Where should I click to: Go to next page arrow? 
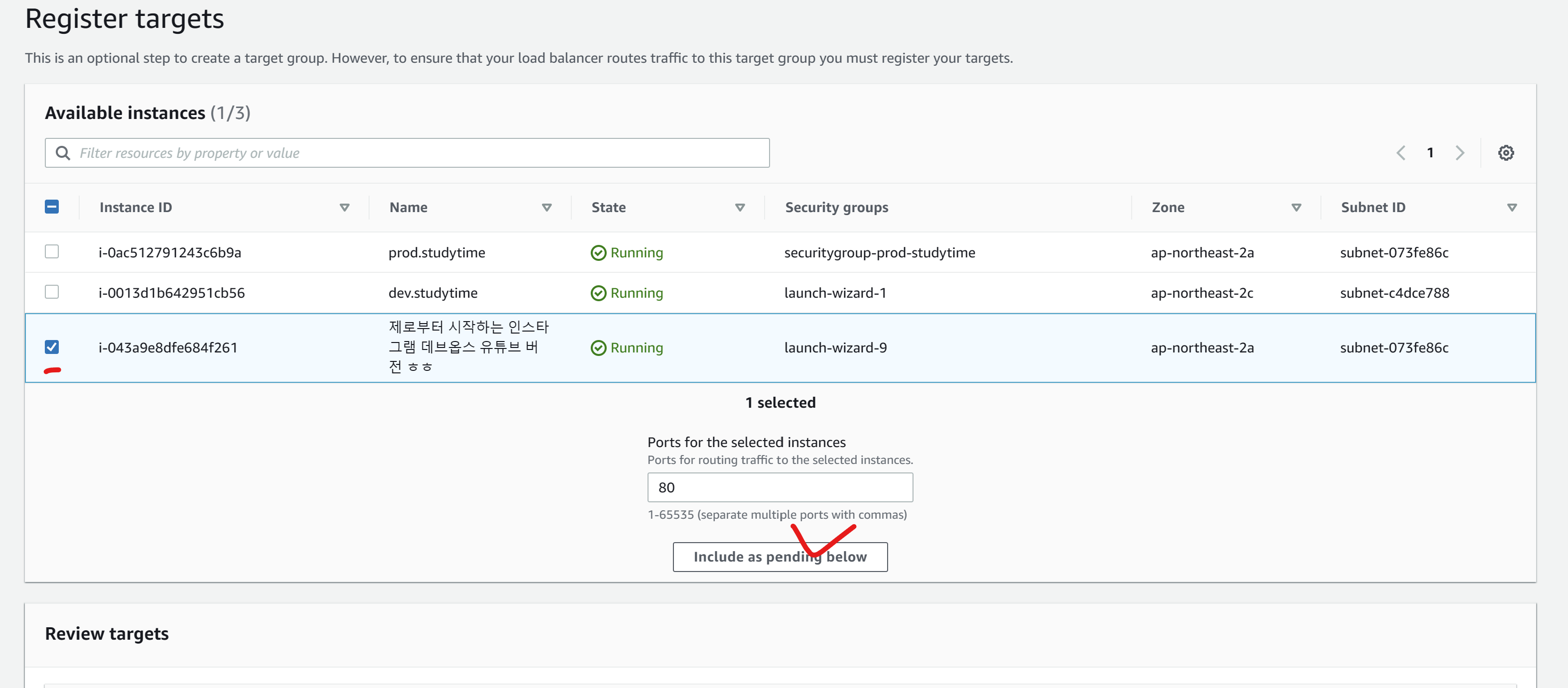point(1459,153)
